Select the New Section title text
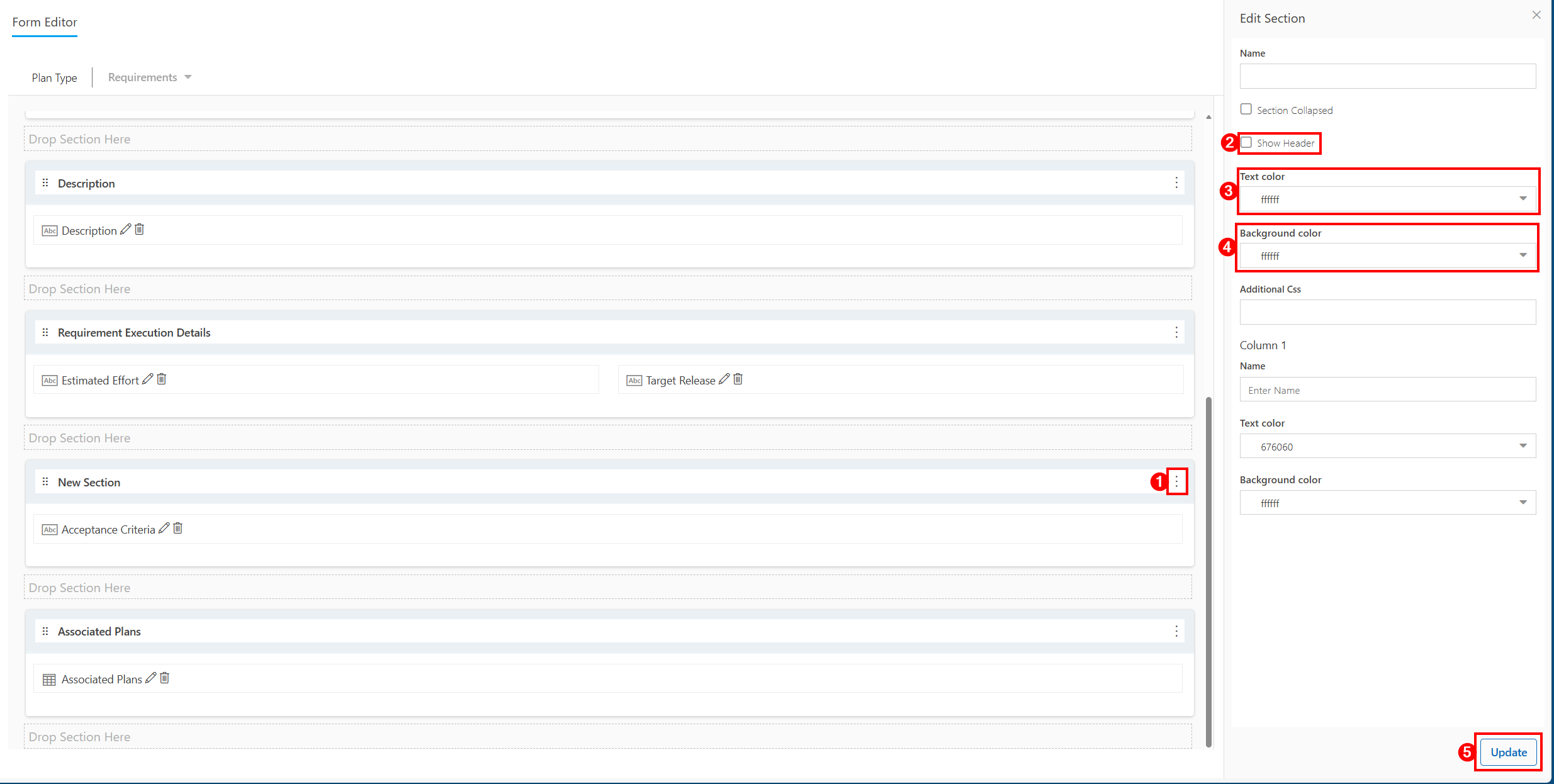Screen dimensions: 1554x784 (x=89, y=482)
